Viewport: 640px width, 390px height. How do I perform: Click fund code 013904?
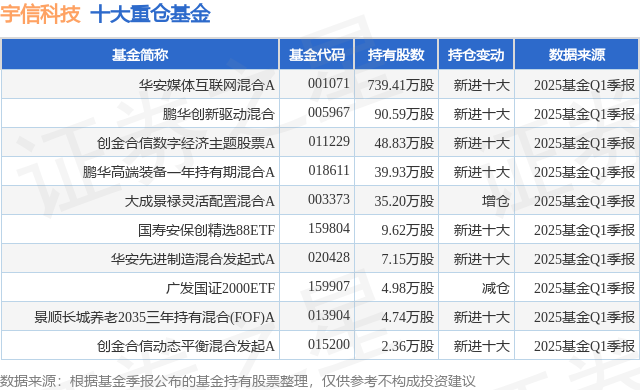coord(329,315)
